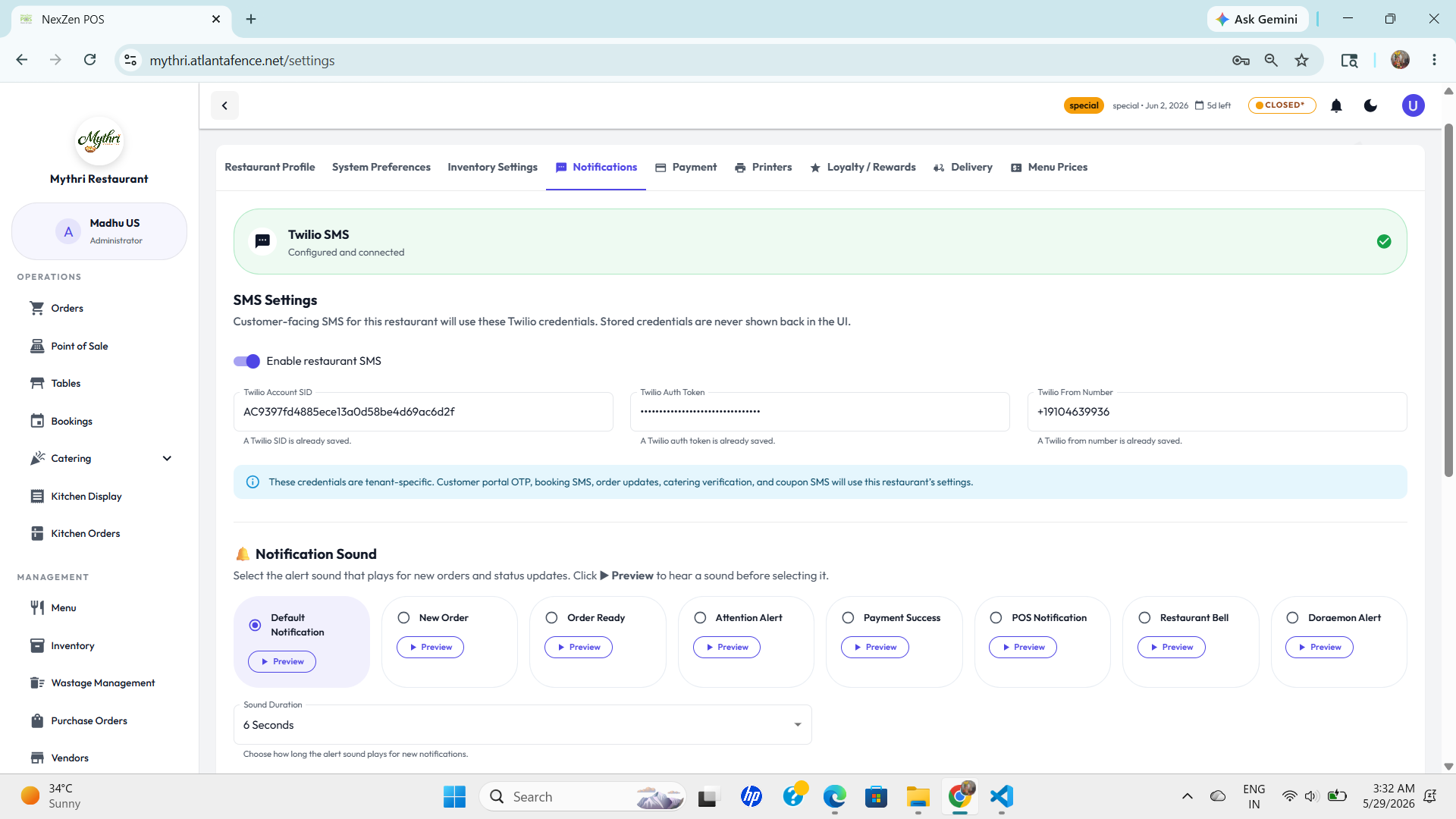Screen dimensions: 1456x819
Task: Select POS Notification sound radio
Action: point(996,618)
